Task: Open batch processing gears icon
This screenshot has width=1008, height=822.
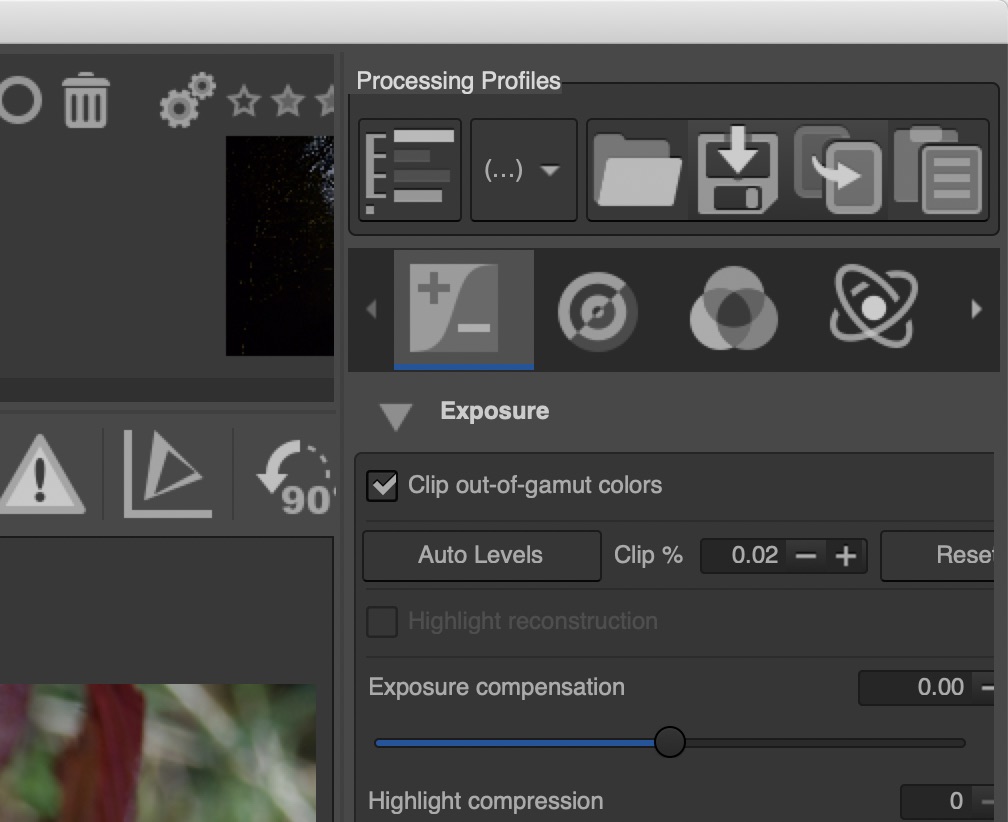Action: coord(187,100)
